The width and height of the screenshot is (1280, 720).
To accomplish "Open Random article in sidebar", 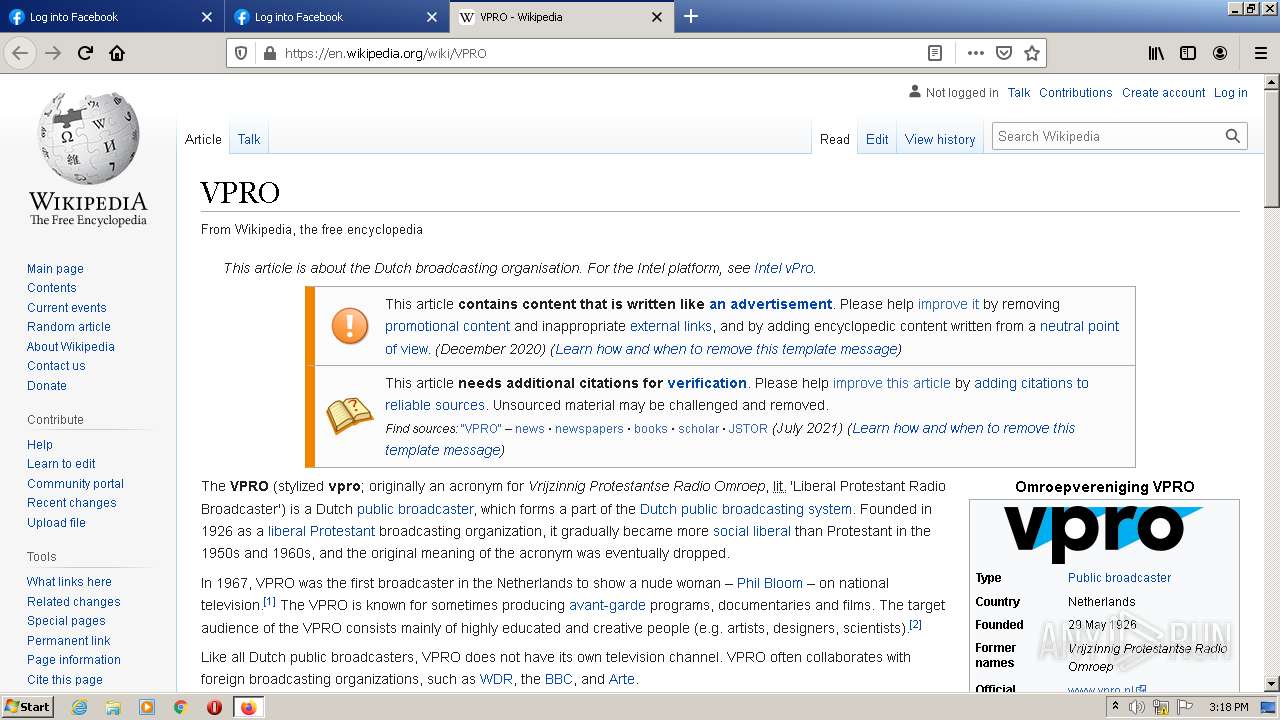I will [x=69, y=326].
